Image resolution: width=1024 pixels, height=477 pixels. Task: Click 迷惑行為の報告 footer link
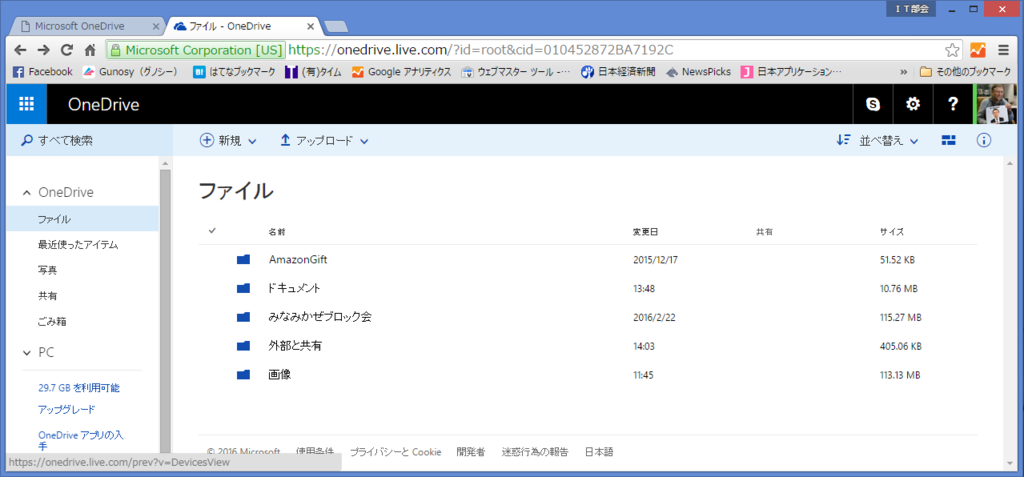535,452
